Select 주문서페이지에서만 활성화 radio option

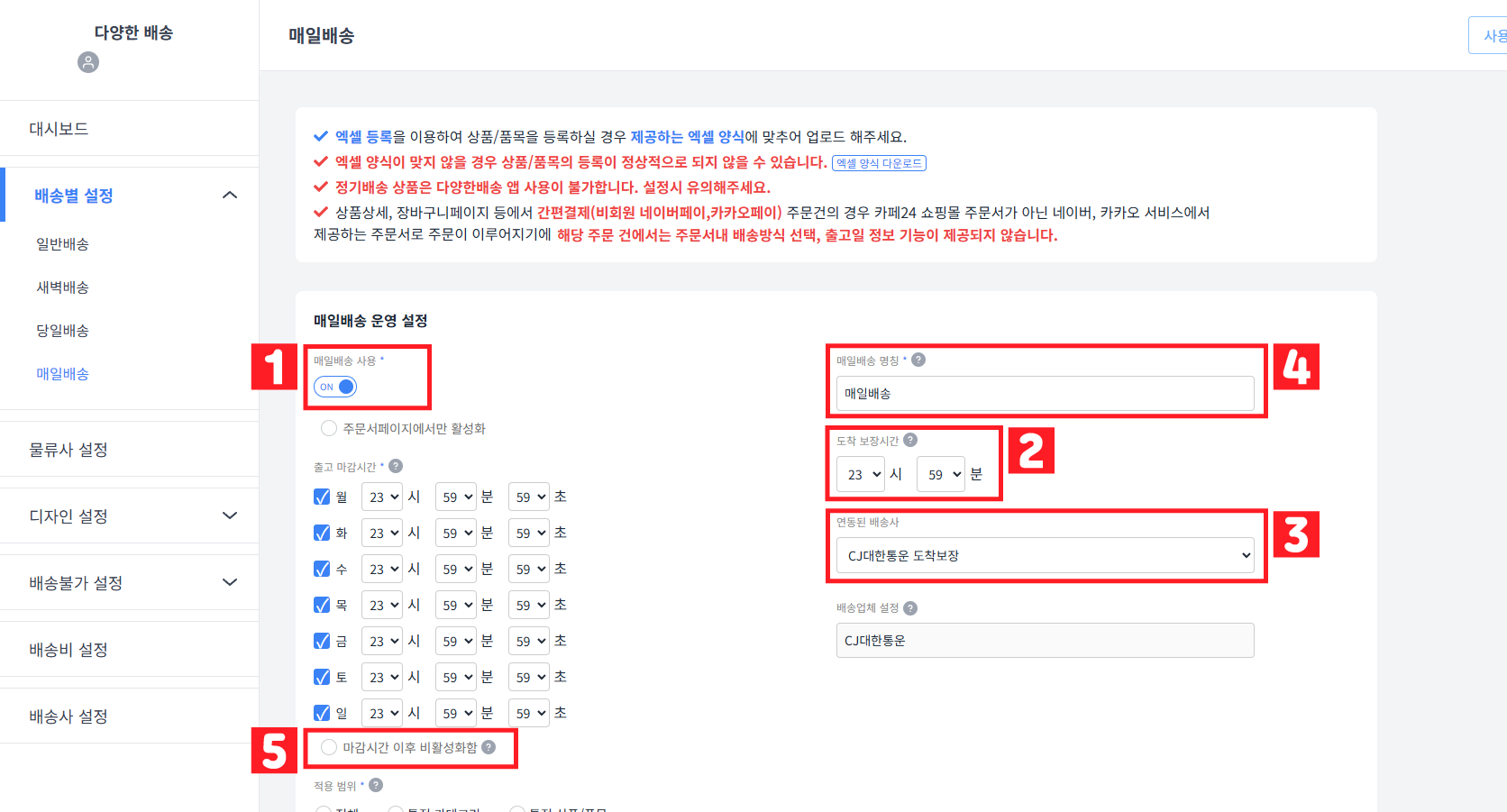coord(329,428)
